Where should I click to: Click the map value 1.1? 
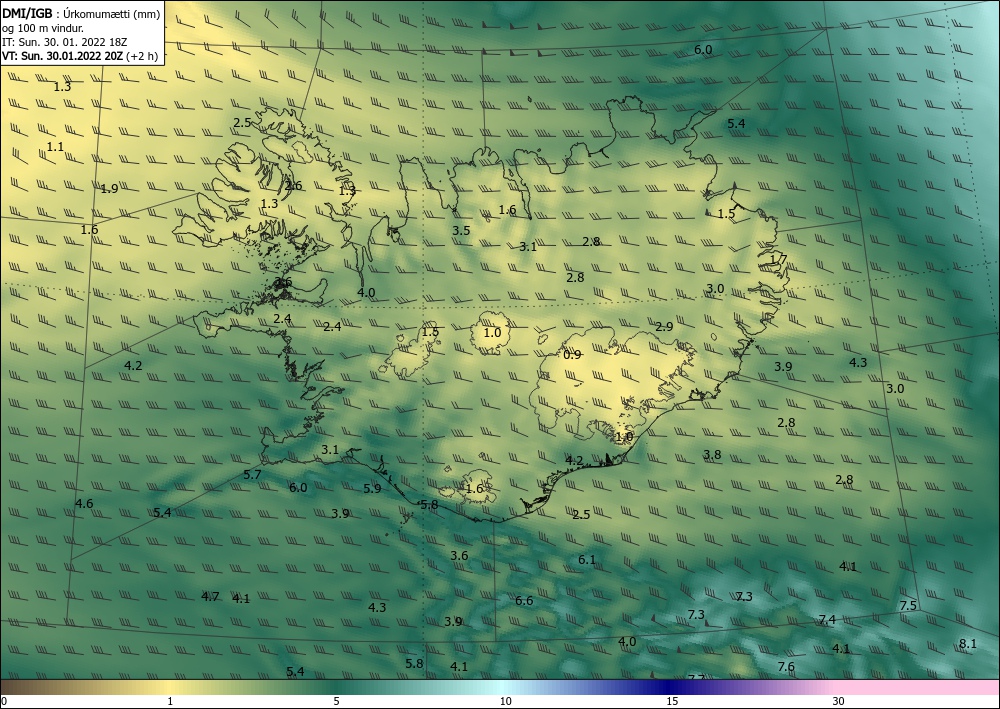click(55, 147)
